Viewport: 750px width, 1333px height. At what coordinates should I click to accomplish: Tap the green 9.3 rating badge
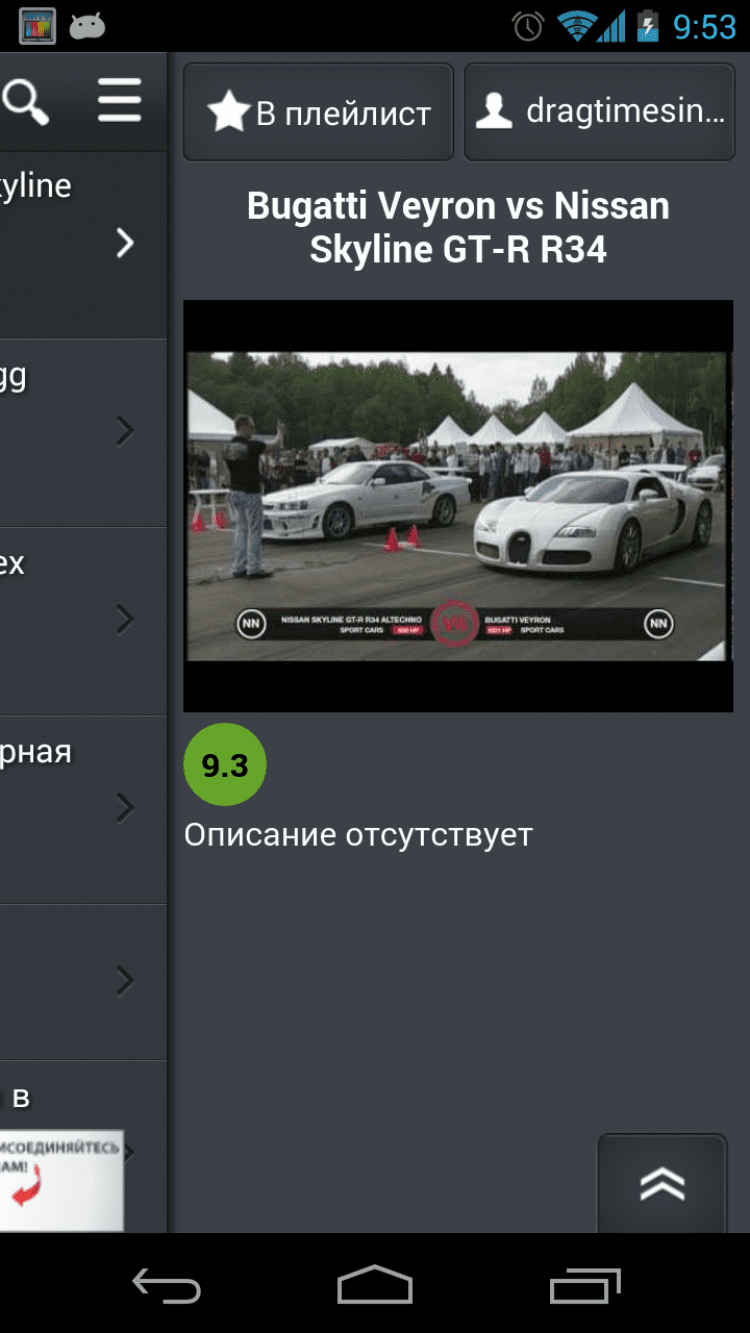[x=225, y=765]
